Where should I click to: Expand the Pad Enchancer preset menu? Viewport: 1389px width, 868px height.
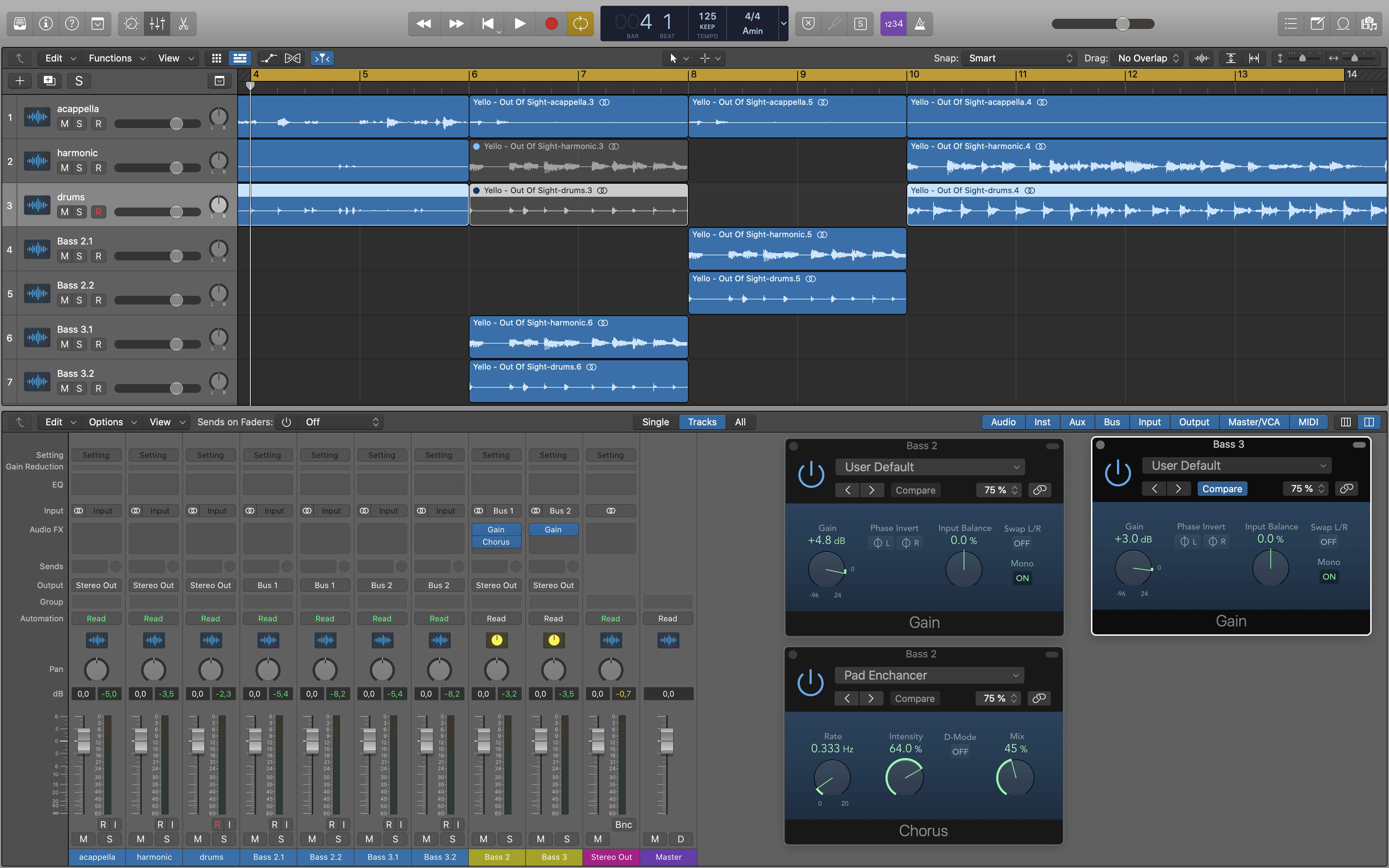[930, 675]
